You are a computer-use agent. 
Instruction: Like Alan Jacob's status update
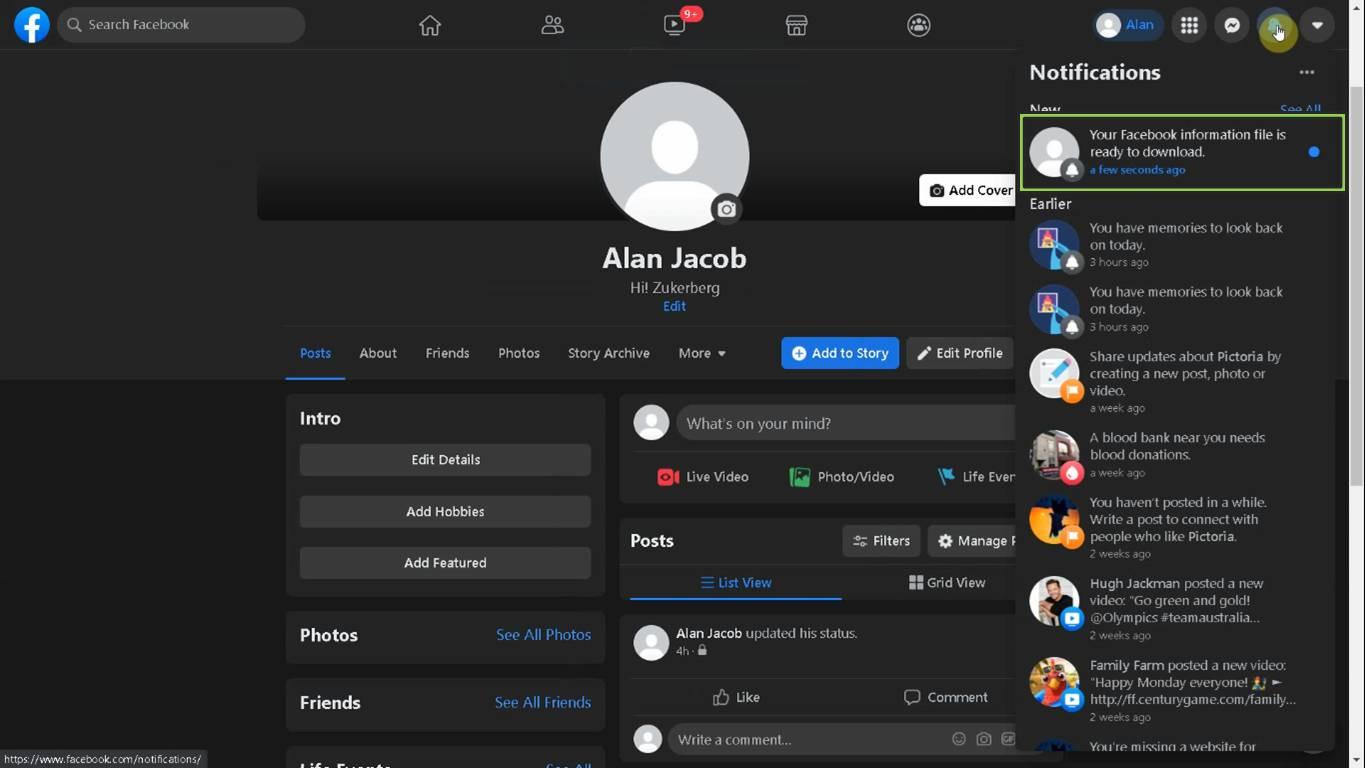click(736, 697)
